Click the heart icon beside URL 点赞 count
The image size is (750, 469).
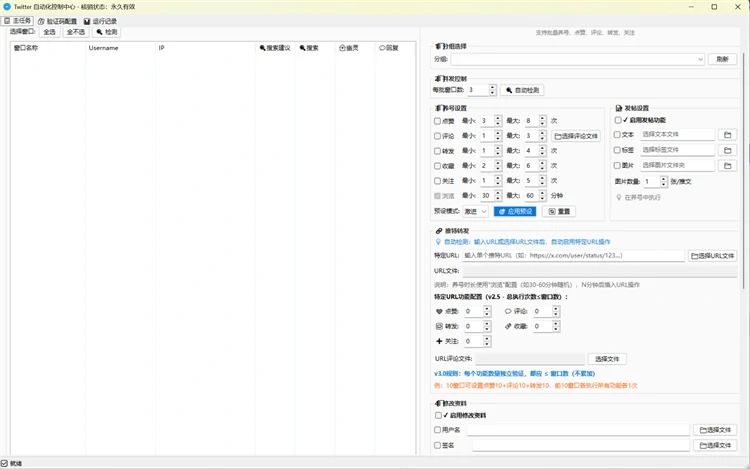(x=439, y=311)
